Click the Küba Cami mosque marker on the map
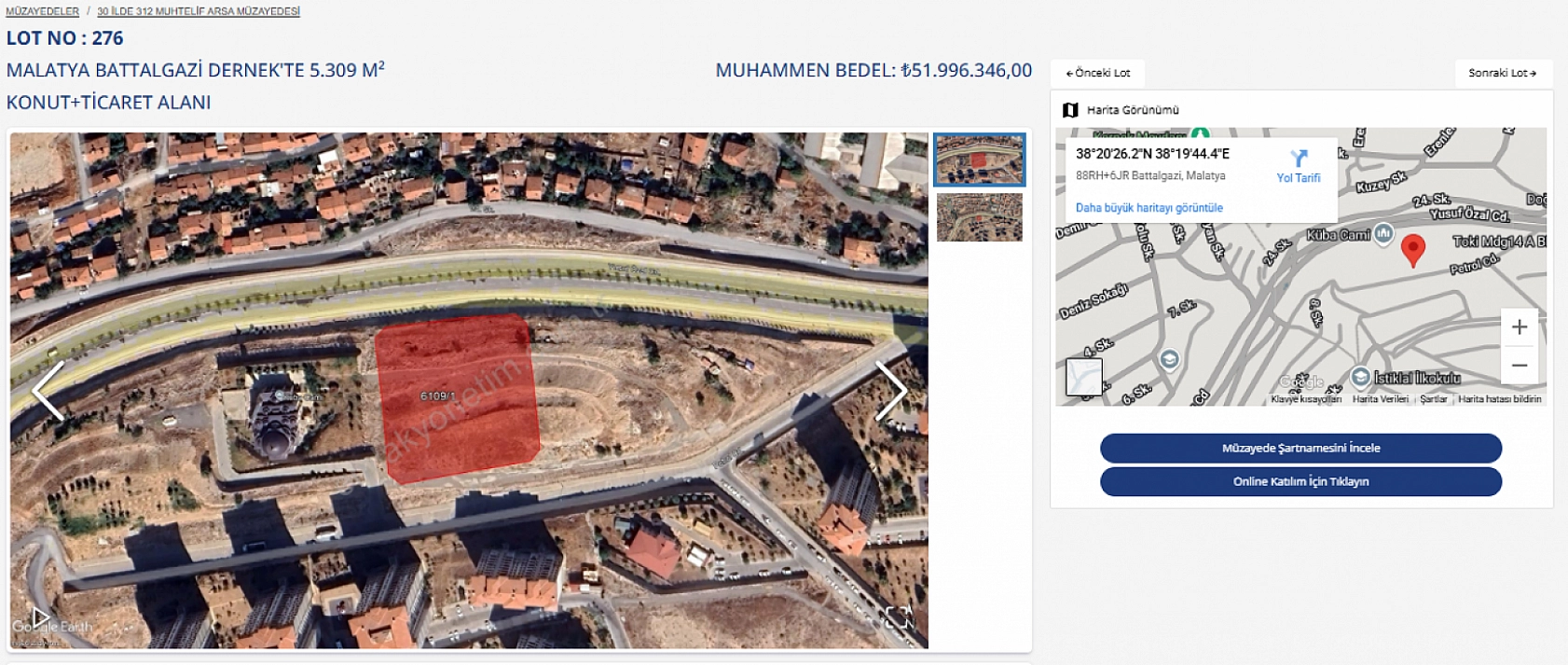 click(x=1384, y=234)
